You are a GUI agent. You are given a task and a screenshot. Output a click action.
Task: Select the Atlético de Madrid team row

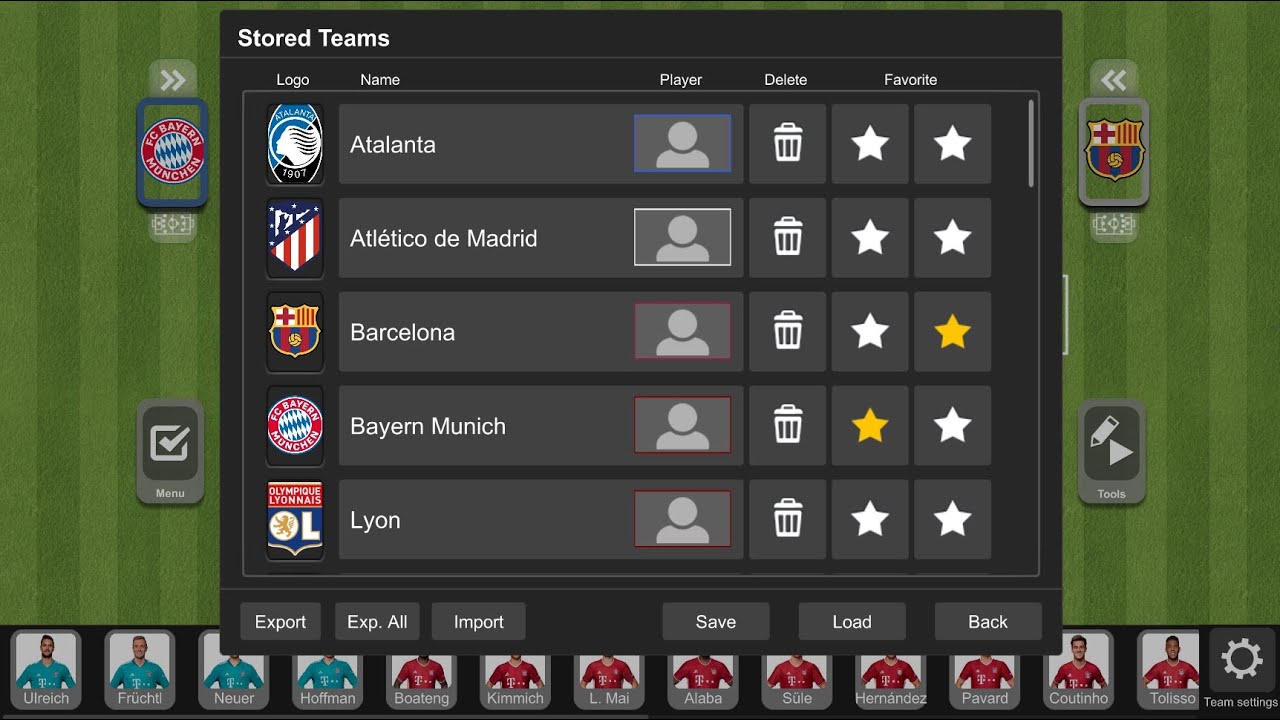pos(541,238)
